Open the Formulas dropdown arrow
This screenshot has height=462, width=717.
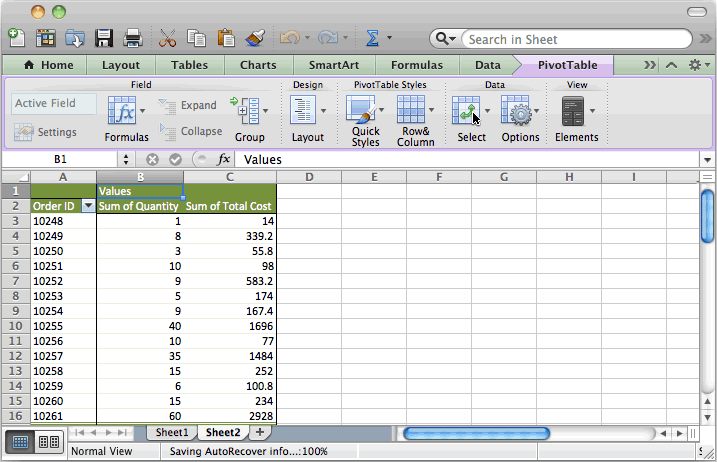pyautogui.click(x=143, y=111)
